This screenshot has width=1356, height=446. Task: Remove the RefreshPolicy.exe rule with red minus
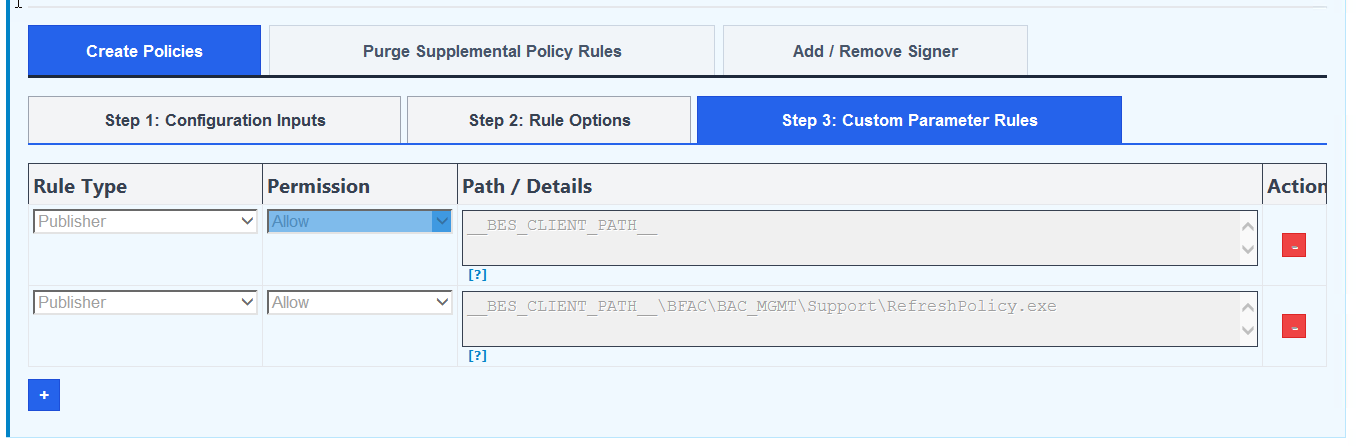tap(1294, 326)
